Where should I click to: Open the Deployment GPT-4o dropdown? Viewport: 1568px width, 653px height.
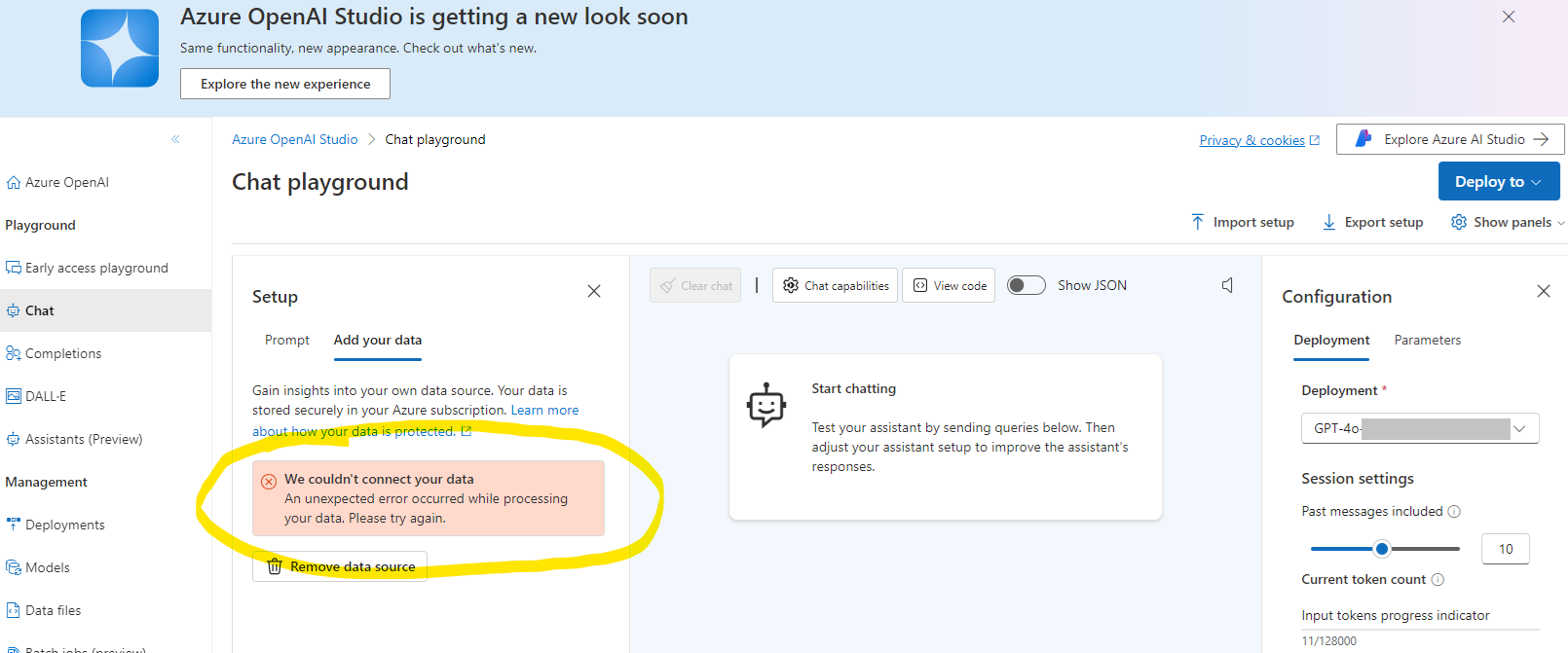pos(1420,428)
